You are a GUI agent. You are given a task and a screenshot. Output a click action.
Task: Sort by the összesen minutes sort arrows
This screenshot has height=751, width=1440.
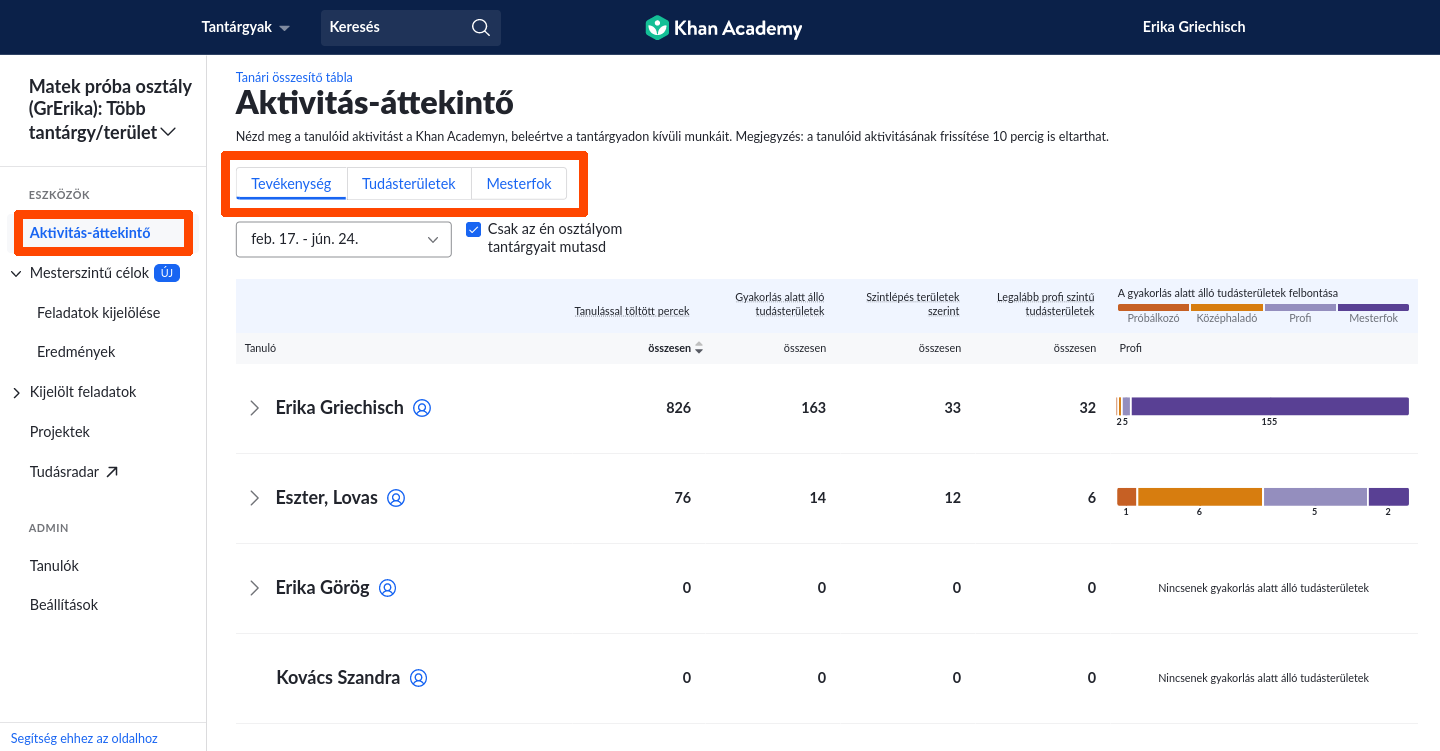pyautogui.click(x=699, y=348)
